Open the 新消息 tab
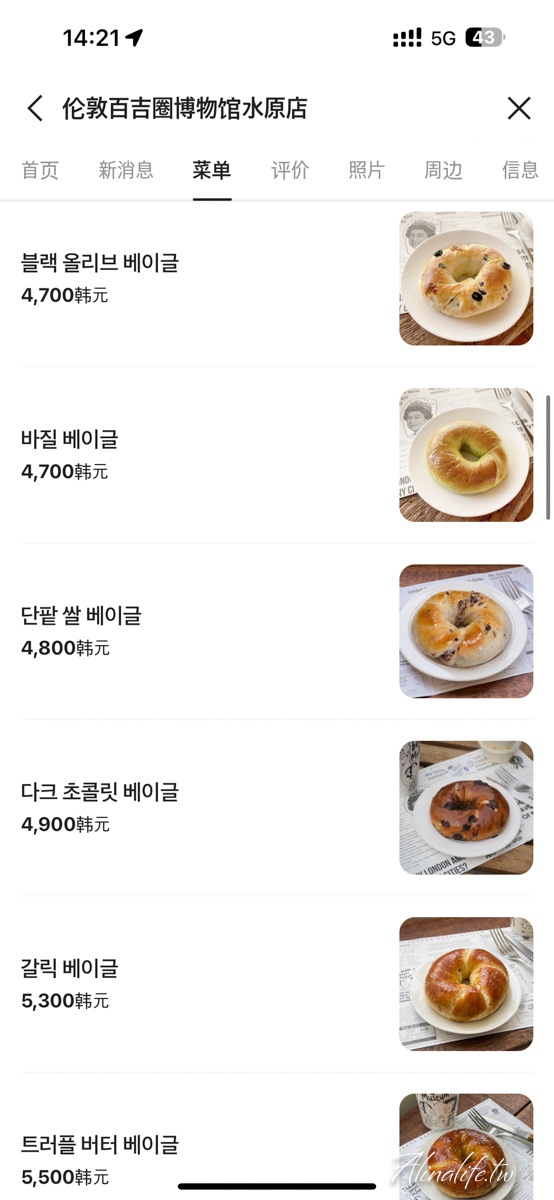The height and width of the screenshot is (1200, 554). 126,170
